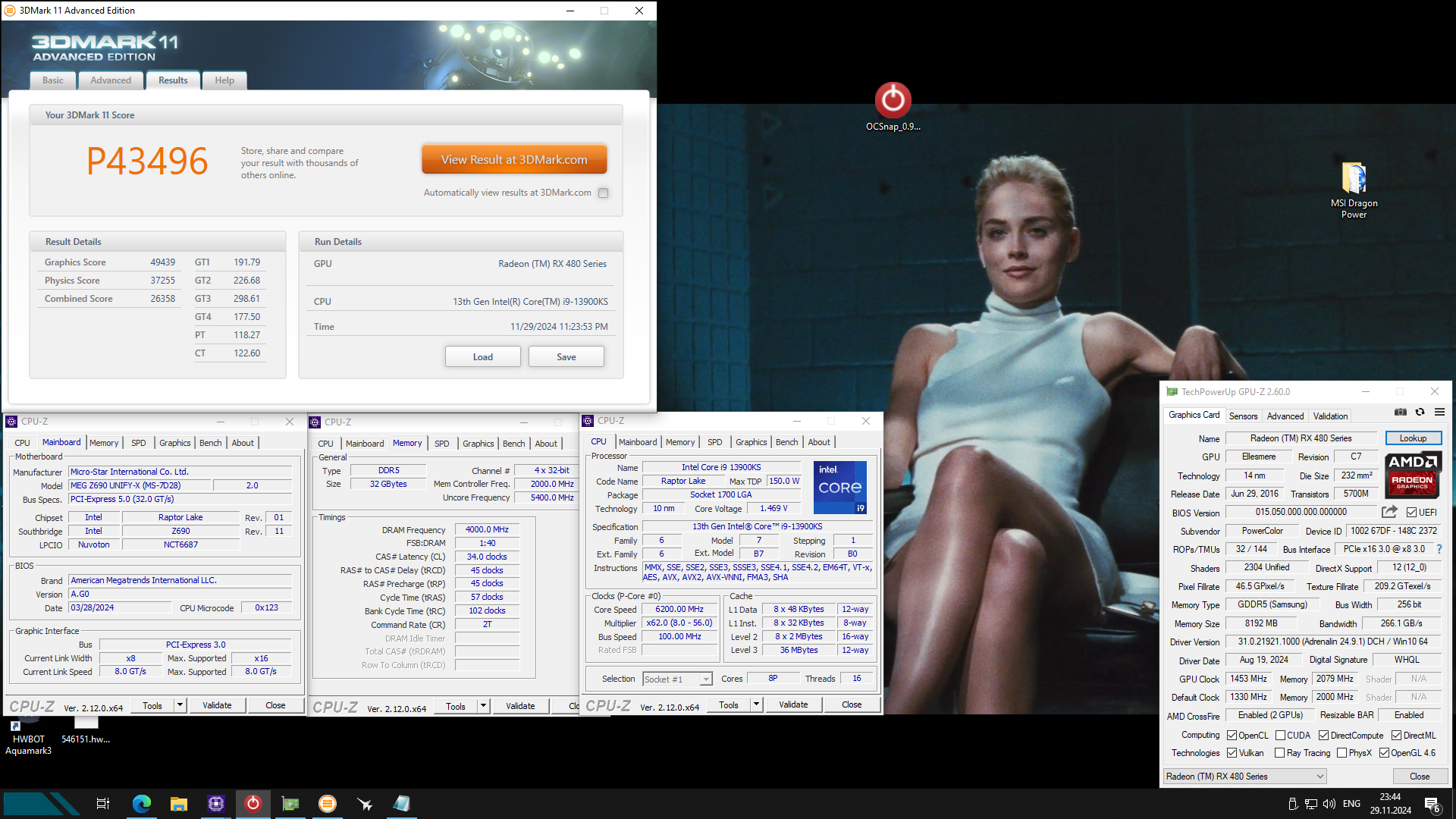Click the notepad icon on the taskbar

[x=402, y=804]
